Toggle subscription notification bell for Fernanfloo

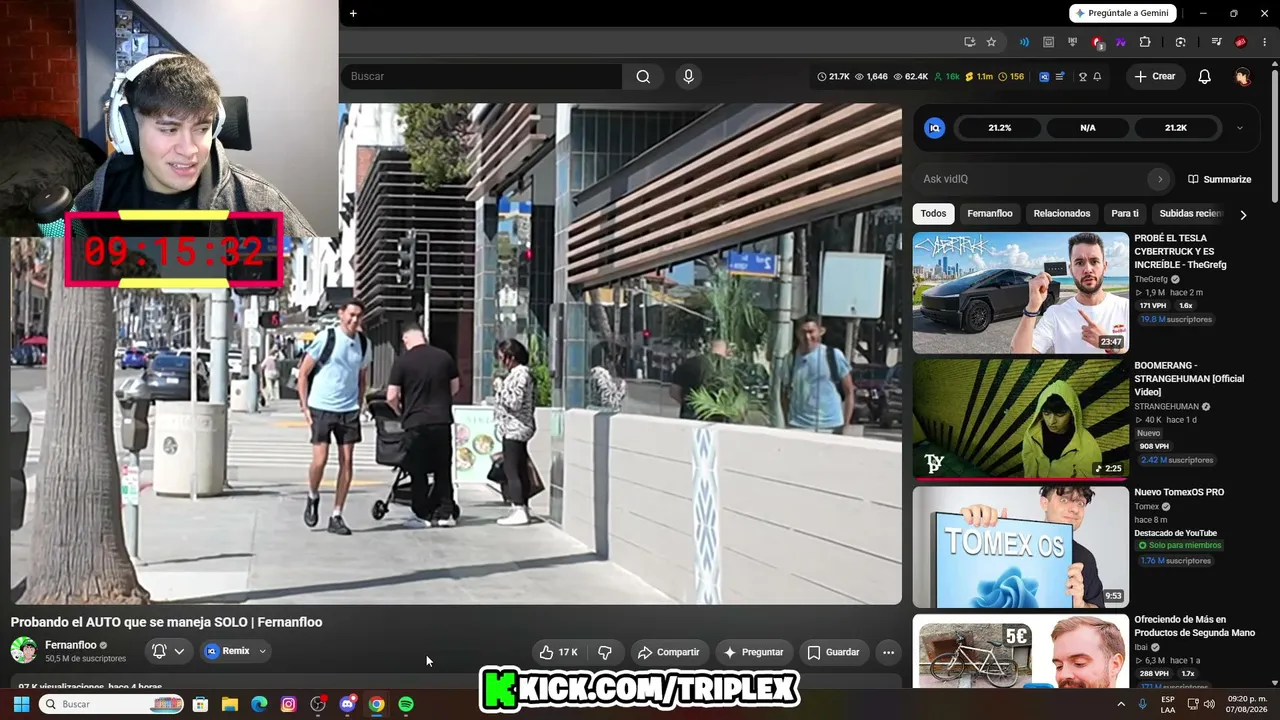tap(159, 651)
